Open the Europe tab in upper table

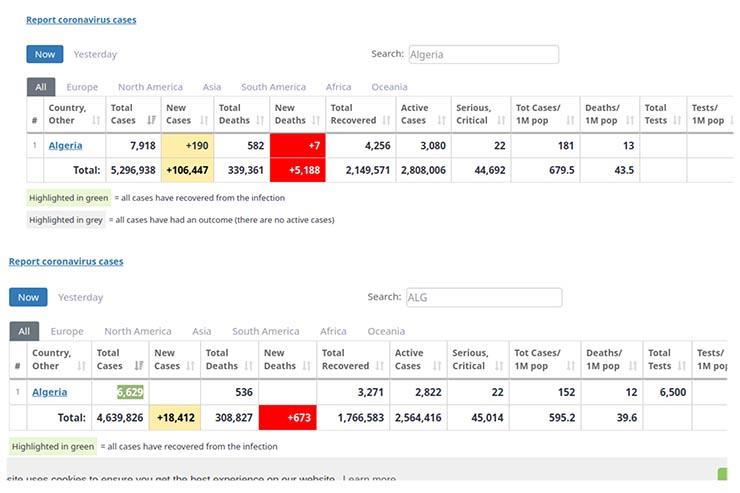coord(82,87)
